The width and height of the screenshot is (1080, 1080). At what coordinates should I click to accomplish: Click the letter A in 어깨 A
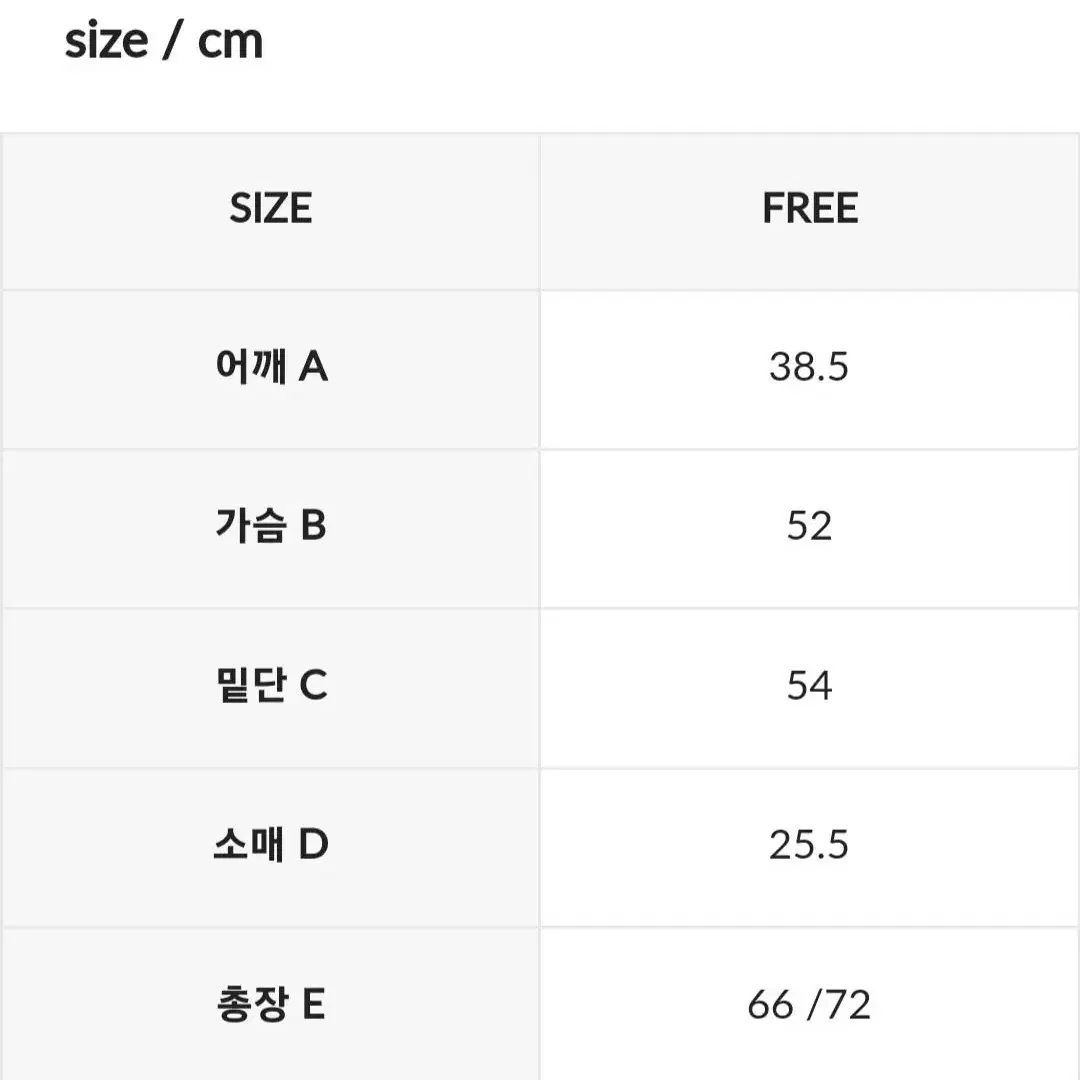pyautogui.click(x=313, y=366)
